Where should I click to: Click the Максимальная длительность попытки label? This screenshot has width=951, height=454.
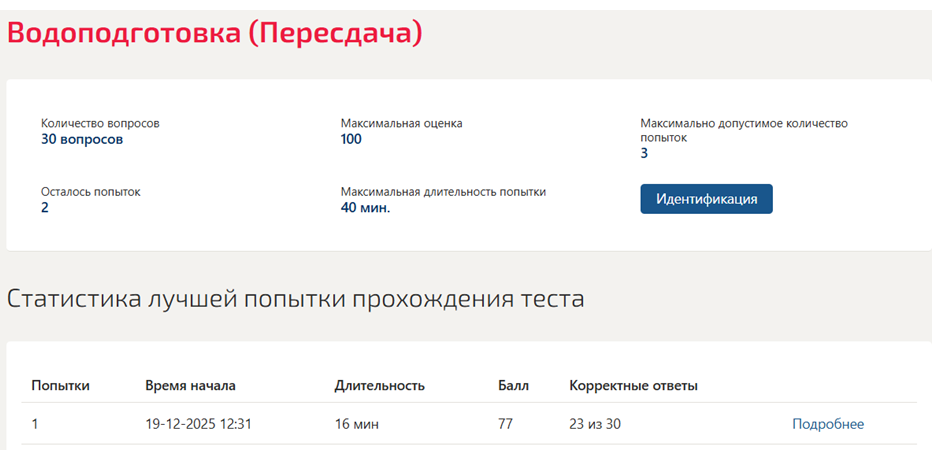443,192
